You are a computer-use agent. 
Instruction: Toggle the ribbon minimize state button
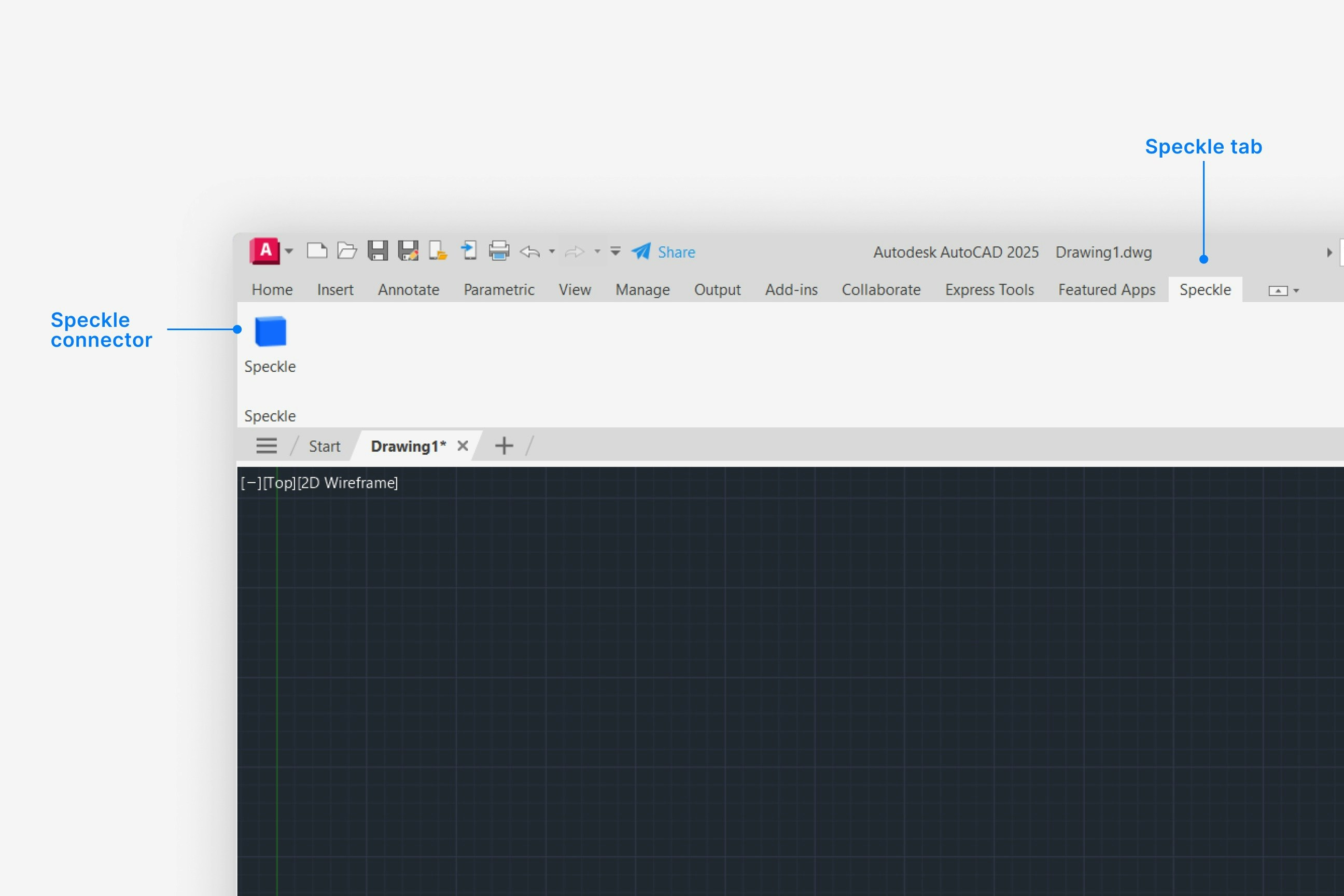coord(1278,291)
